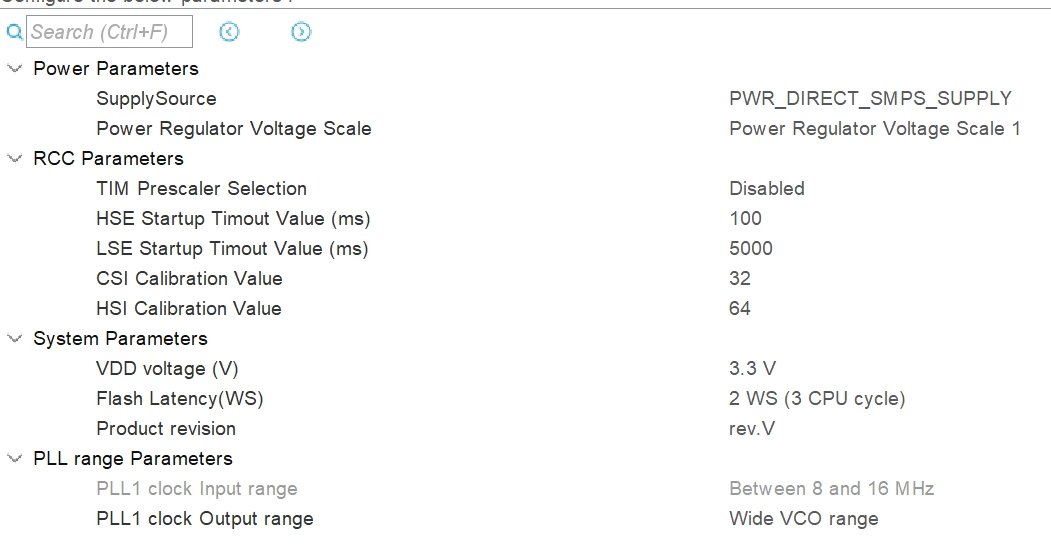The width and height of the screenshot is (1051, 545).
Task: Collapse the Power Parameters section
Action: pyautogui.click(x=14, y=68)
